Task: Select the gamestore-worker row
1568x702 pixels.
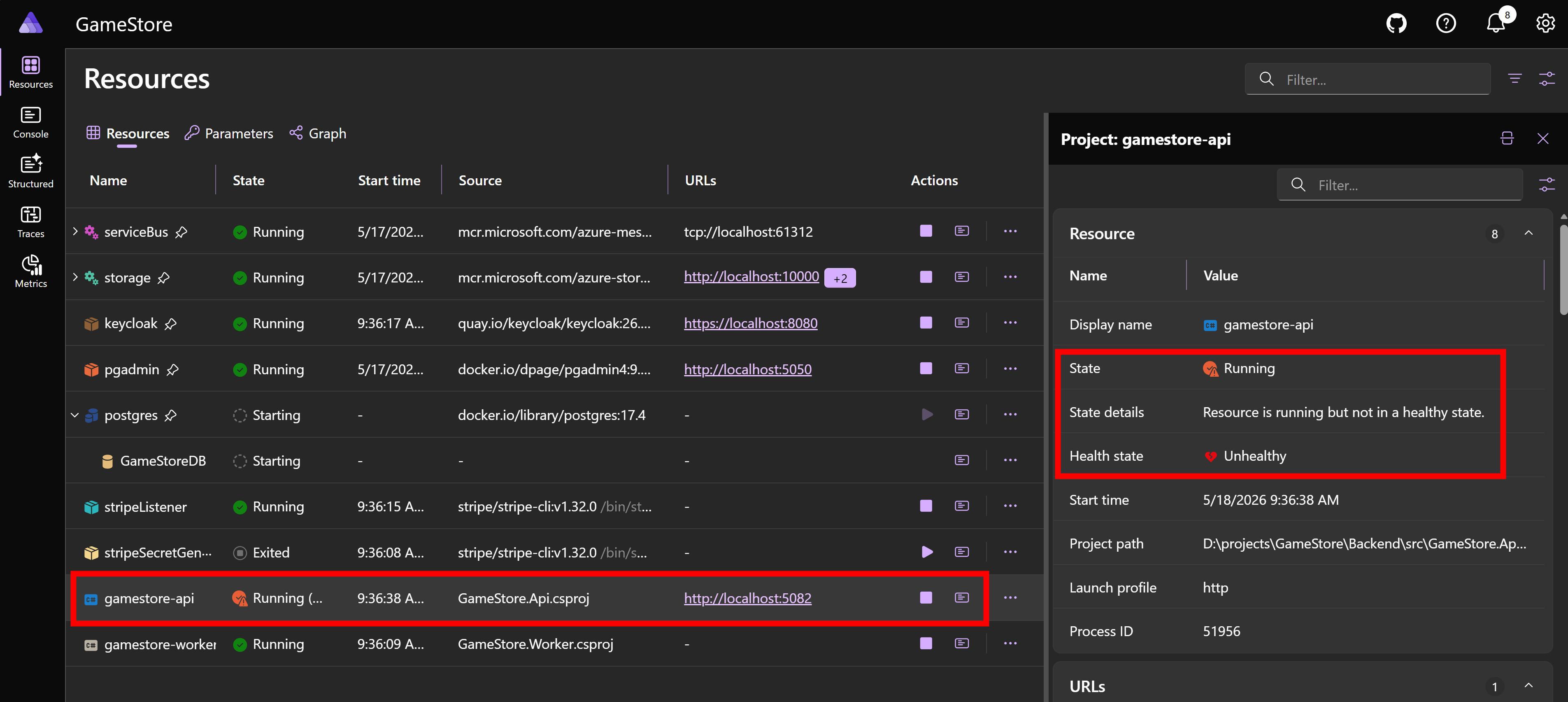Action: pos(554,644)
